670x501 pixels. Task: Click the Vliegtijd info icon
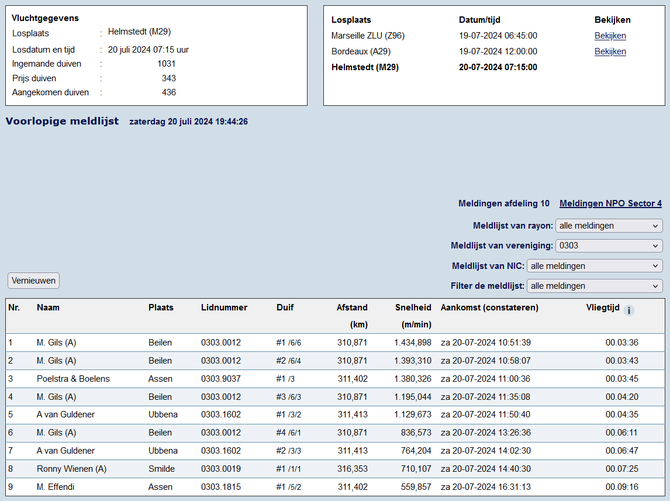coord(629,310)
